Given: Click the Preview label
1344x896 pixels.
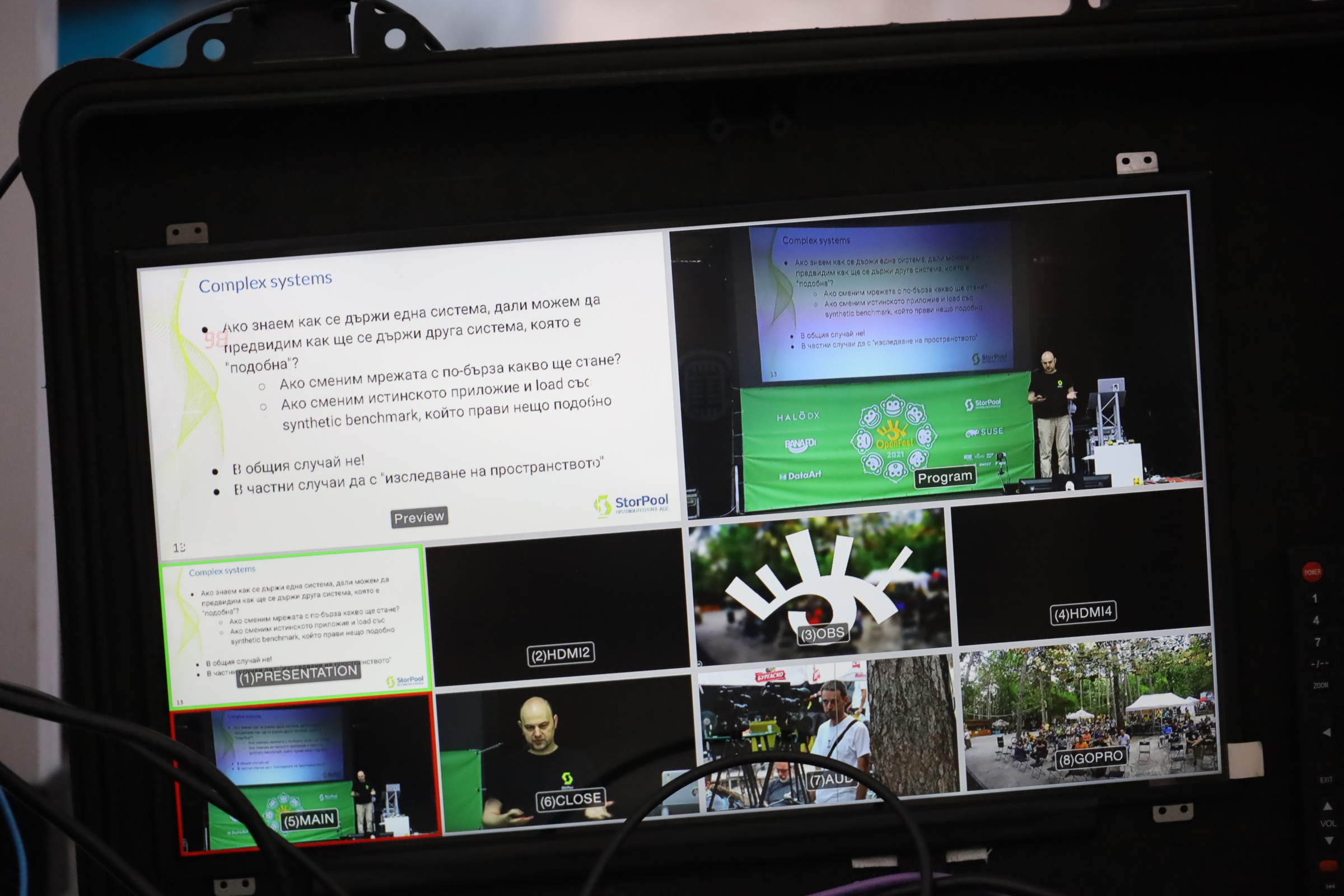Looking at the screenshot, I should pos(419,517).
